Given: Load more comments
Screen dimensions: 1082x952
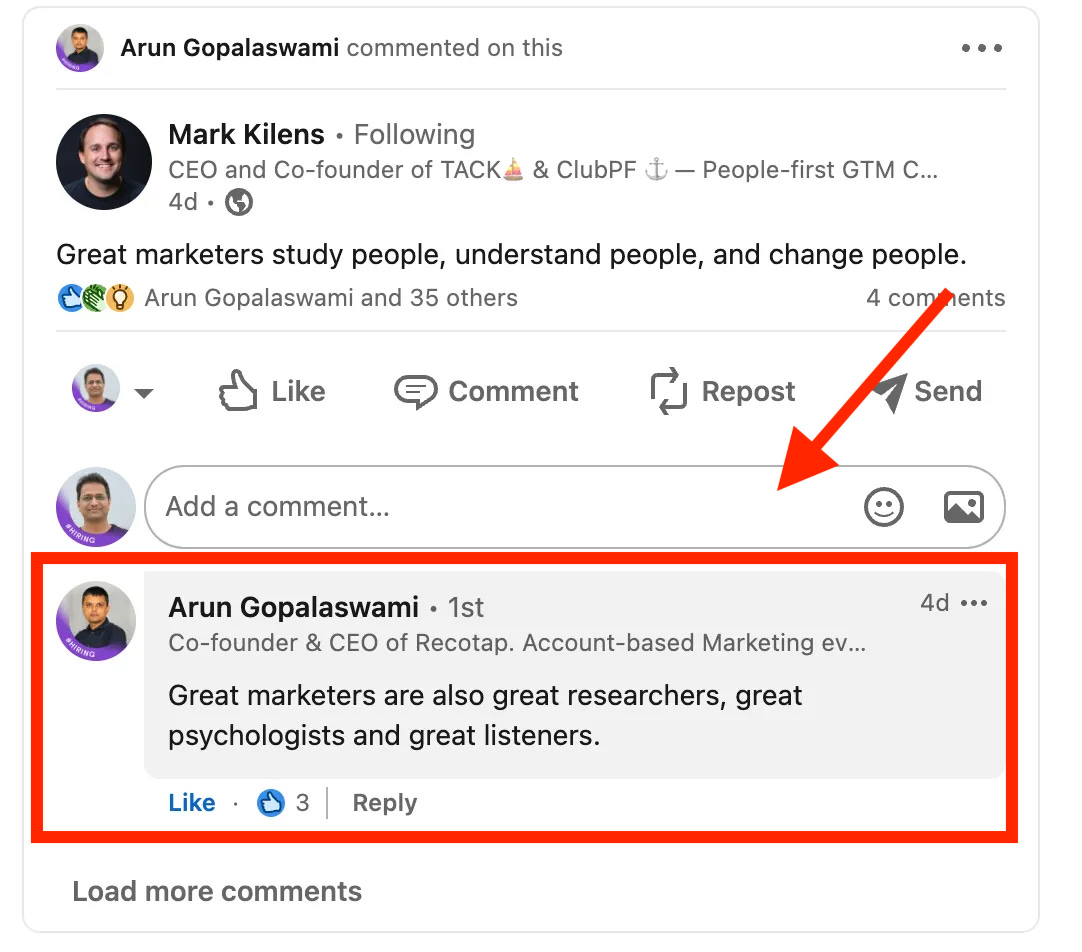Looking at the screenshot, I should pyautogui.click(x=217, y=891).
